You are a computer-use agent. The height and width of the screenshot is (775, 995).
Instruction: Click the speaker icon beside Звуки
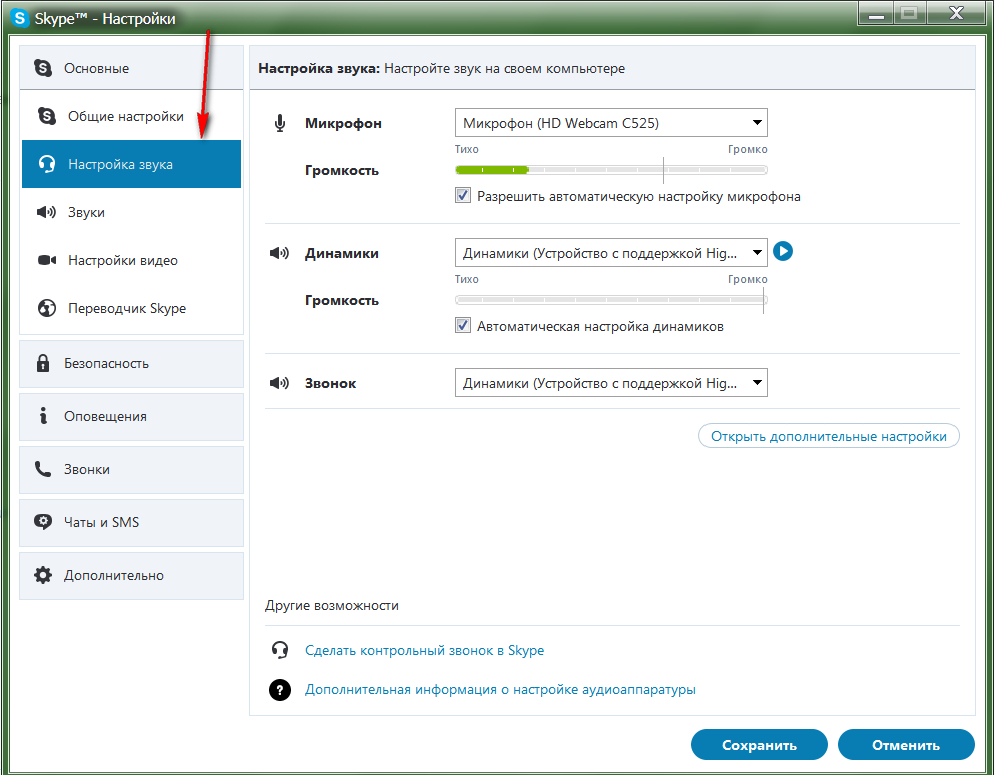point(46,212)
